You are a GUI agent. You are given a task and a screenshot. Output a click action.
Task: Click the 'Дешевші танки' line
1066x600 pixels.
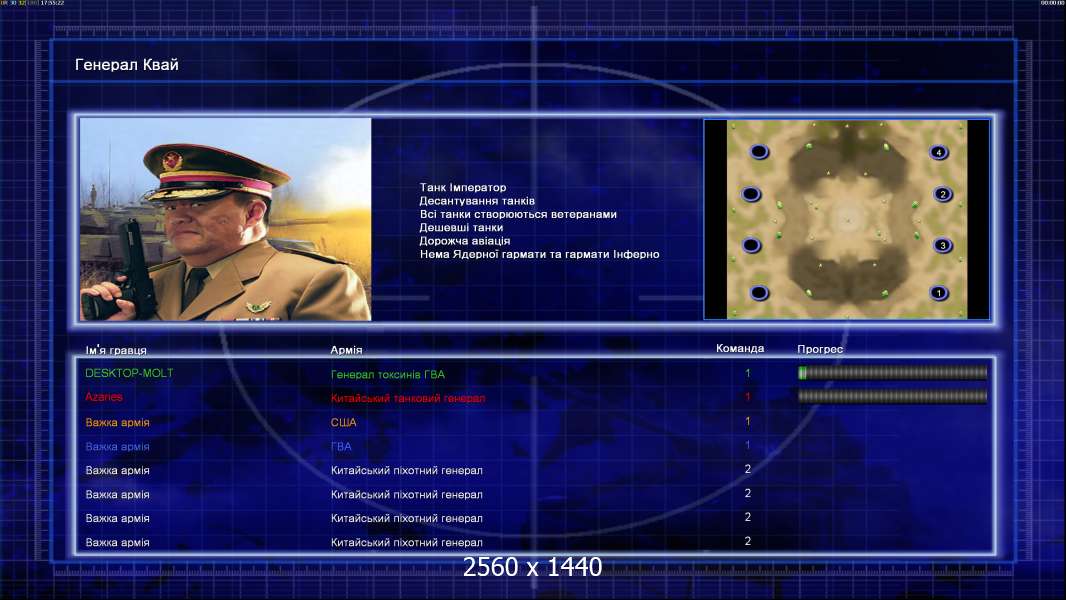coord(461,228)
